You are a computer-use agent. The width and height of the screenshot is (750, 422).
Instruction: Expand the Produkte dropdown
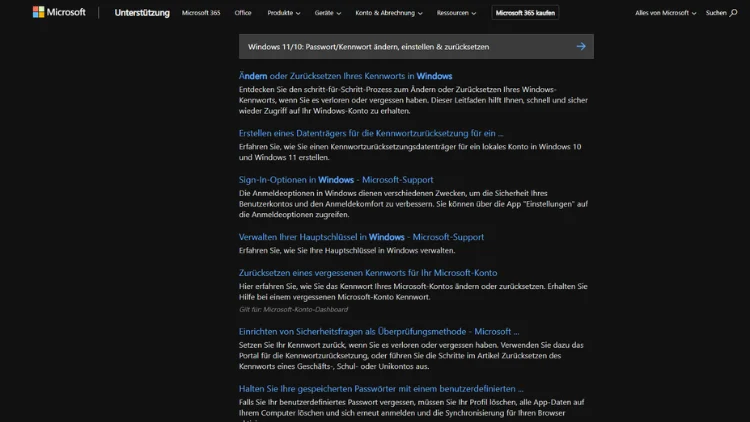point(284,13)
